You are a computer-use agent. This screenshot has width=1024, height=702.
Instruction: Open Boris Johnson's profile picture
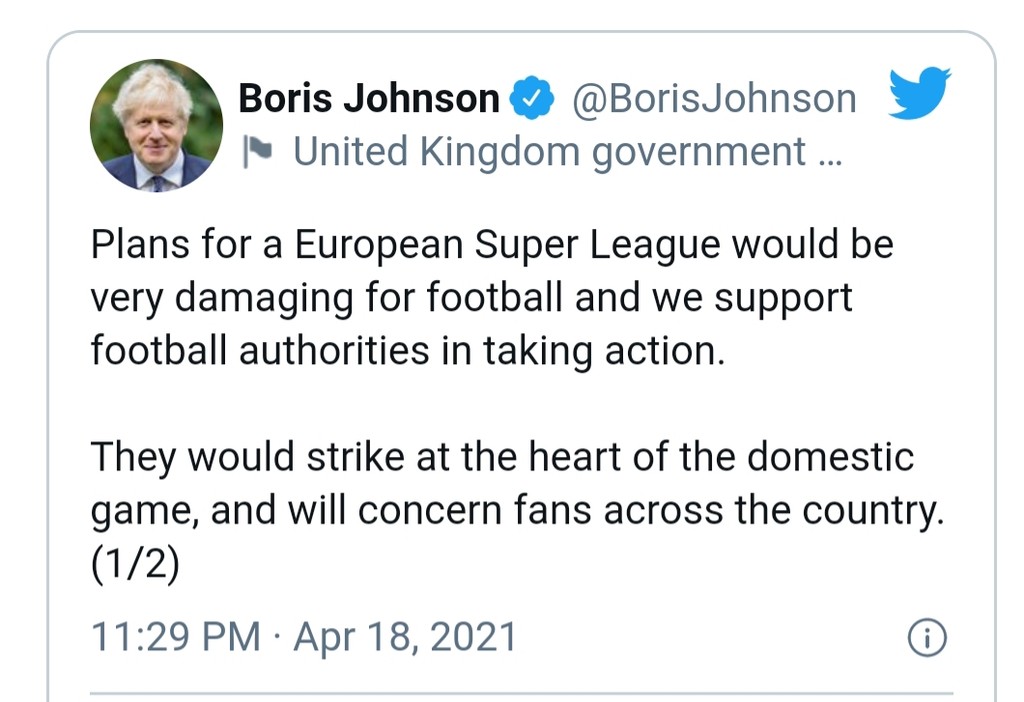click(x=156, y=125)
